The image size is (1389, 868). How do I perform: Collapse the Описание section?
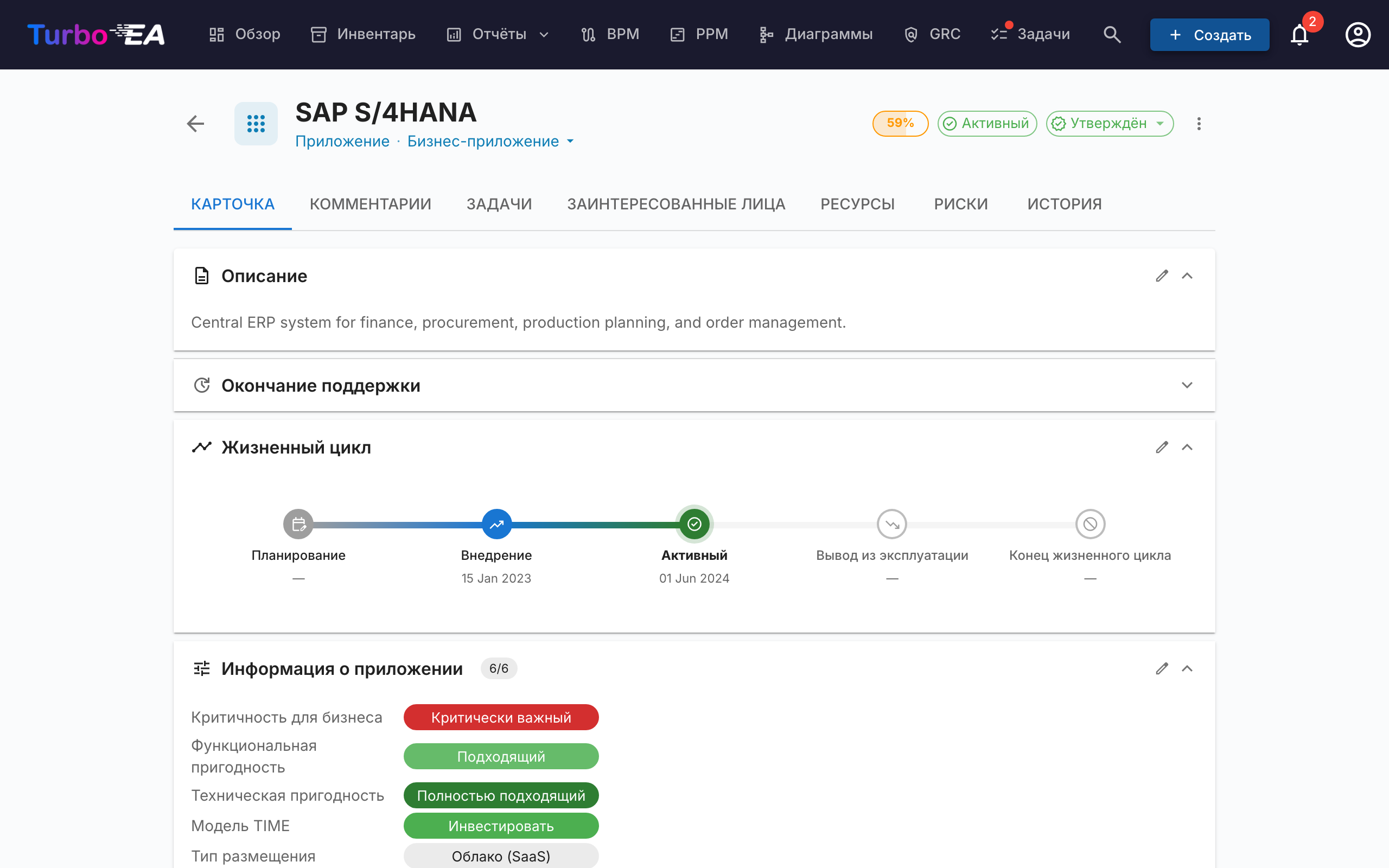pos(1187,276)
